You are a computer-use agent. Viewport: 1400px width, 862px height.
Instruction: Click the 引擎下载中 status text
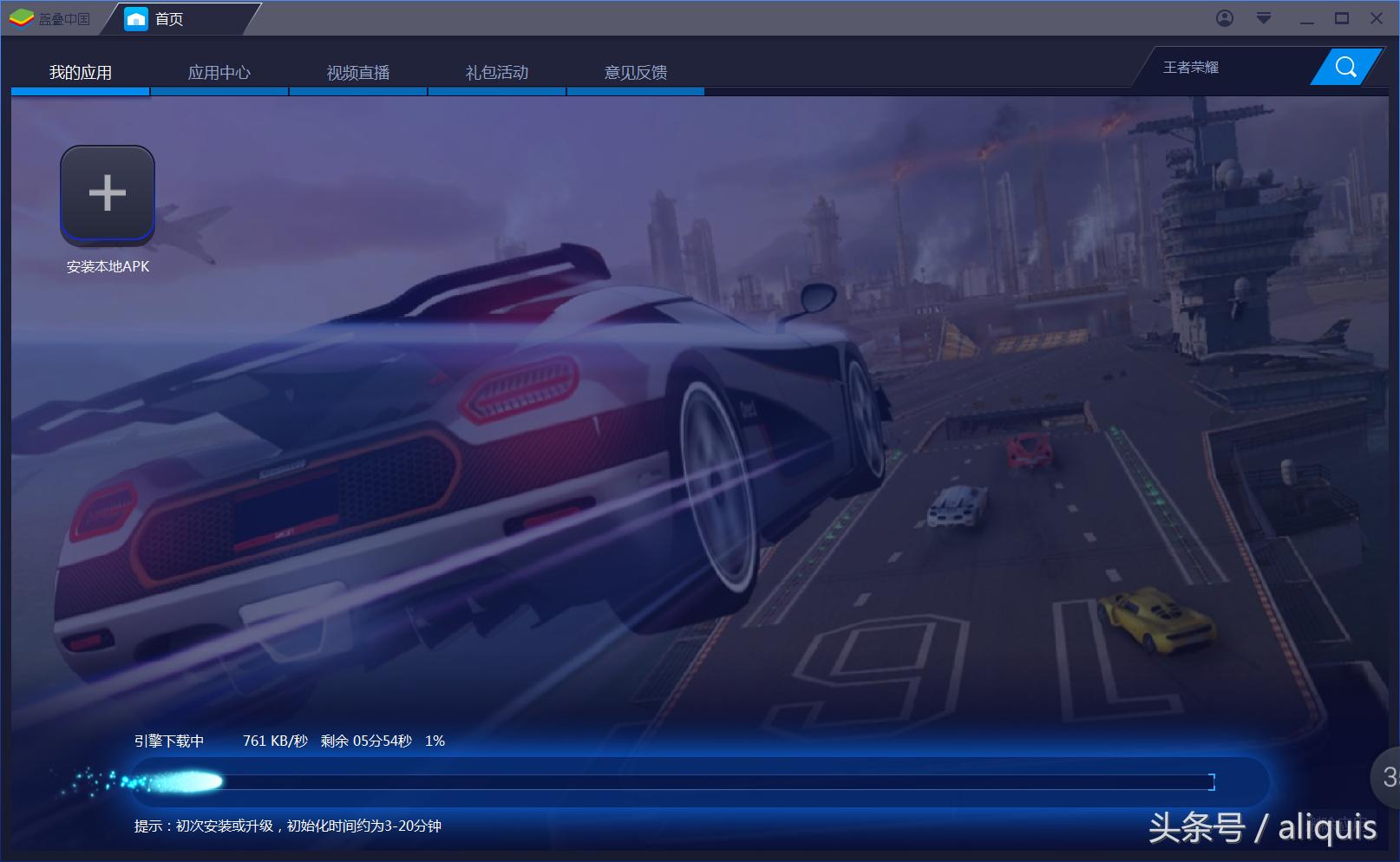coord(169,741)
